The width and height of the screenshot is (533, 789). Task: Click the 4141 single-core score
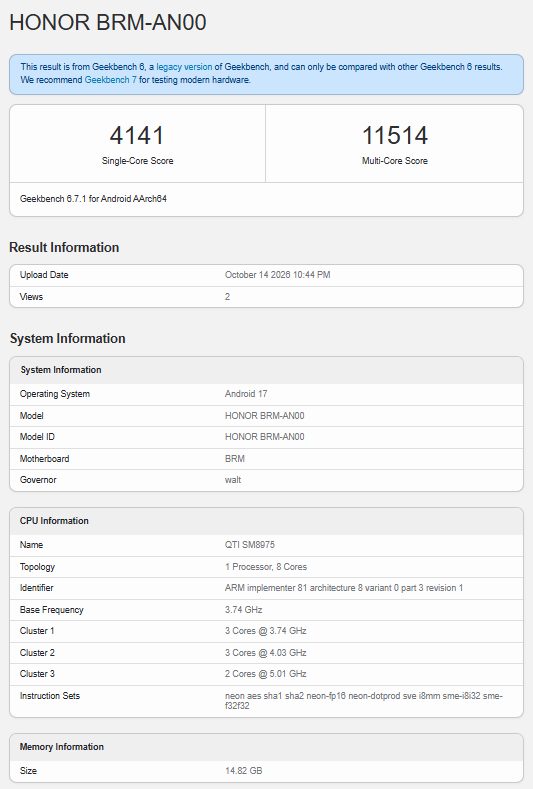[137, 135]
